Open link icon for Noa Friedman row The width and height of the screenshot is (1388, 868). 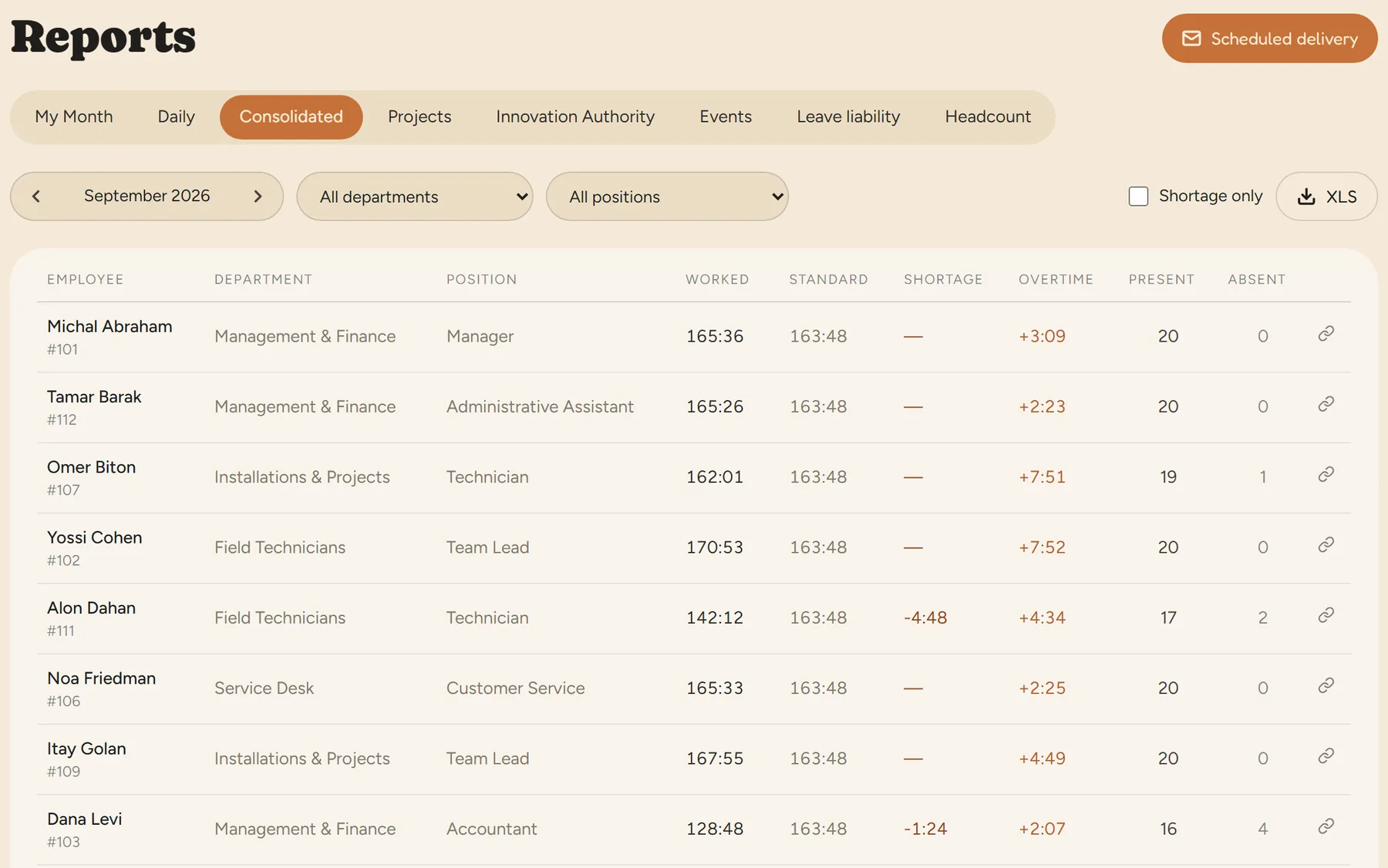click(x=1326, y=685)
